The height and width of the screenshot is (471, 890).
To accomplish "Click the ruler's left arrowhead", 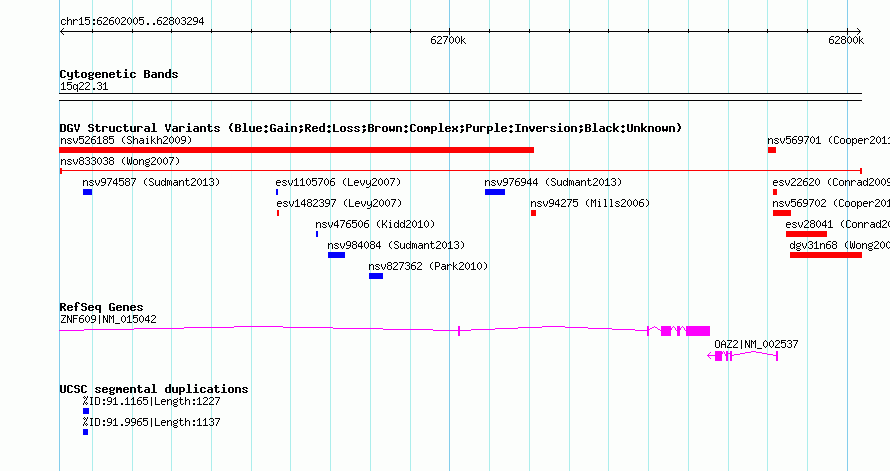I will pyautogui.click(x=62, y=32).
